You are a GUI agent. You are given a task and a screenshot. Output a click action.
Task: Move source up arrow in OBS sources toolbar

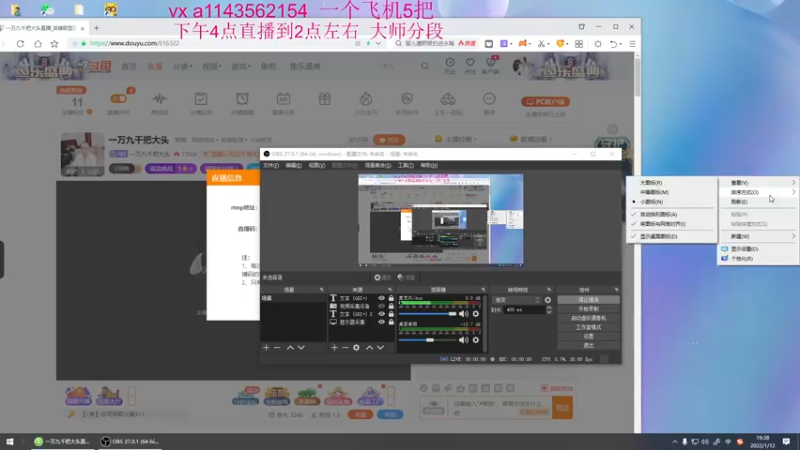(x=369, y=347)
